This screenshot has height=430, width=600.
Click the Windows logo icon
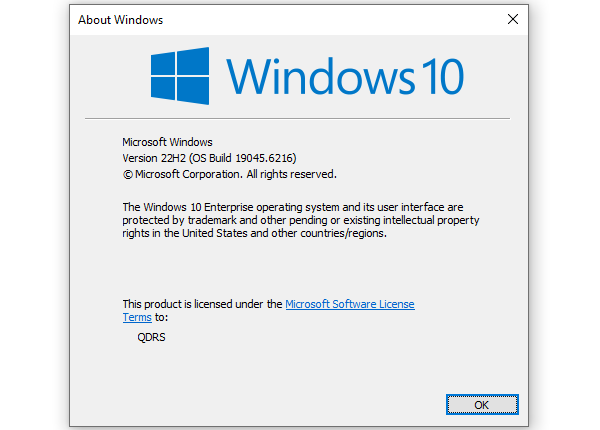(x=180, y=76)
